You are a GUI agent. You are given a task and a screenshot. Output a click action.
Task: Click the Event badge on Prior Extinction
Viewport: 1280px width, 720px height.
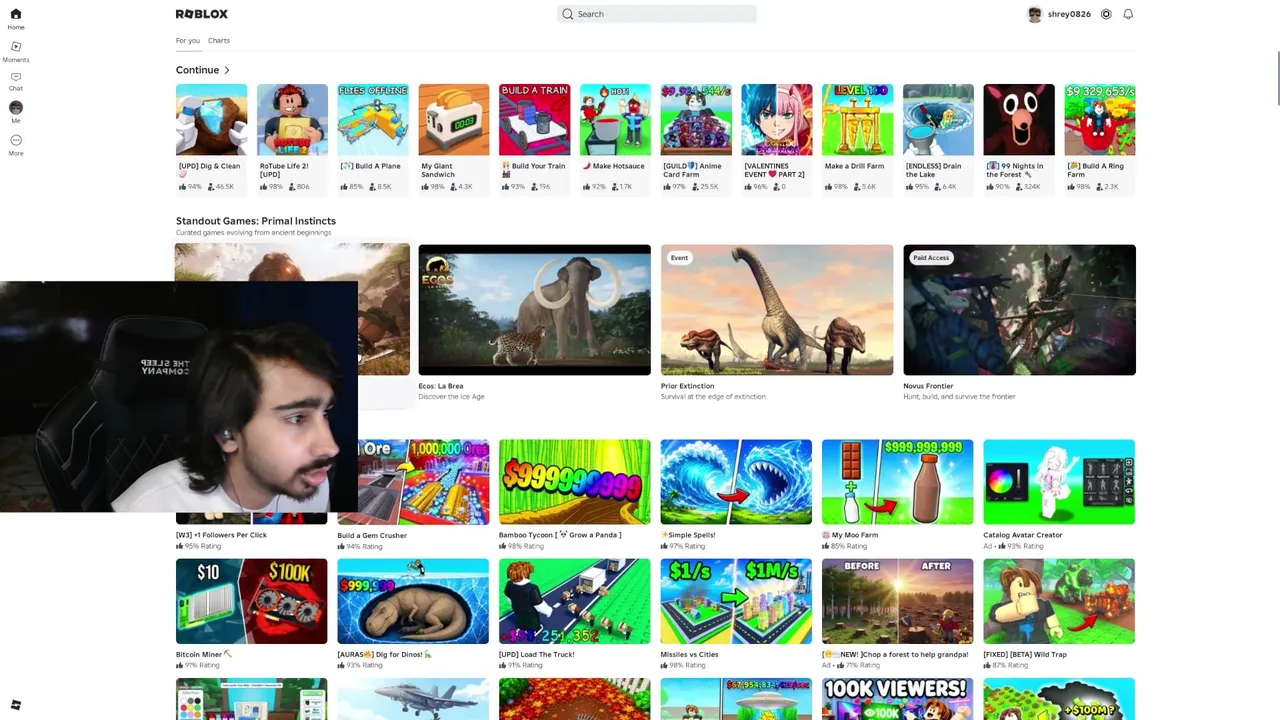click(679, 258)
